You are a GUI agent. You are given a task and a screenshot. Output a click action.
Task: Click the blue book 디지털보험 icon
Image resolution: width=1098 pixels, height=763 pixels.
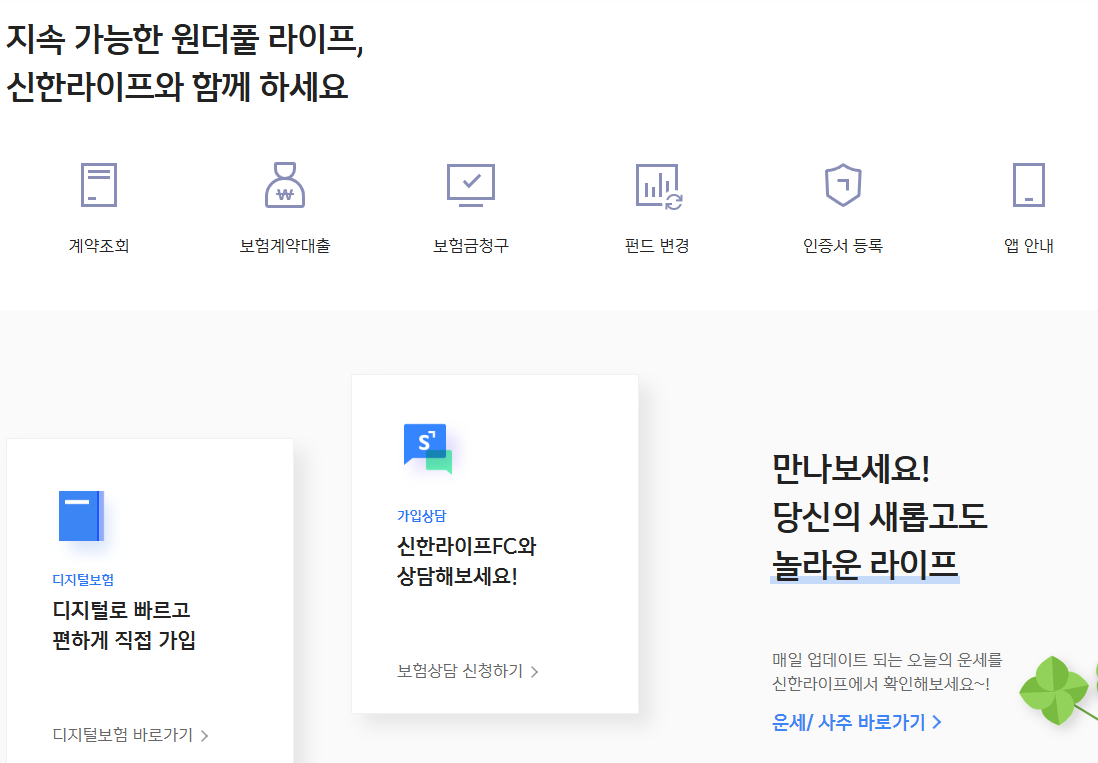81,516
